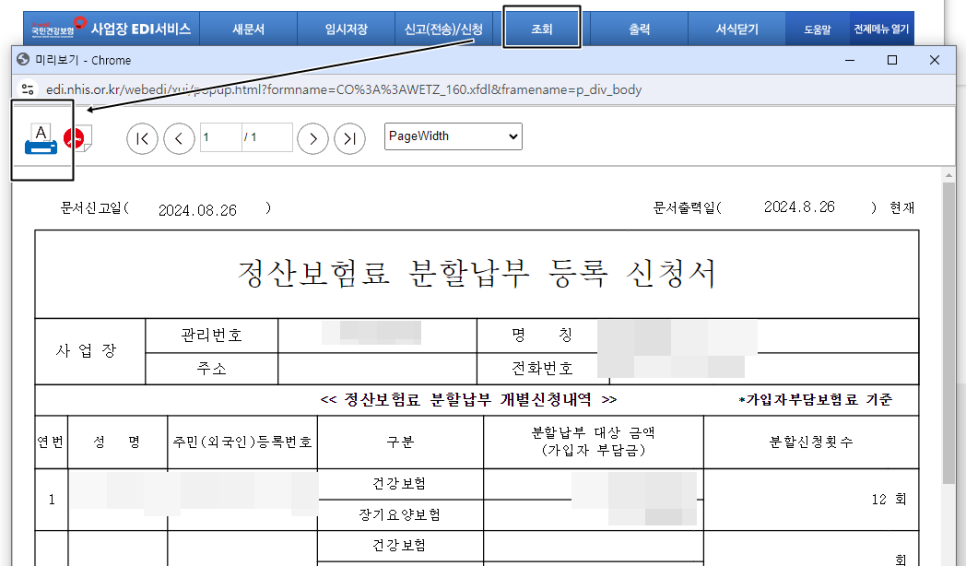966x566 pixels.
Task: Click the Chrome globe icon in title bar
Action: (23, 60)
